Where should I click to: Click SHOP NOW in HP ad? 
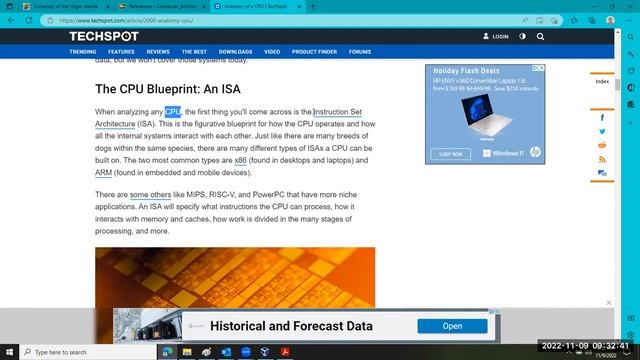(451, 154)
